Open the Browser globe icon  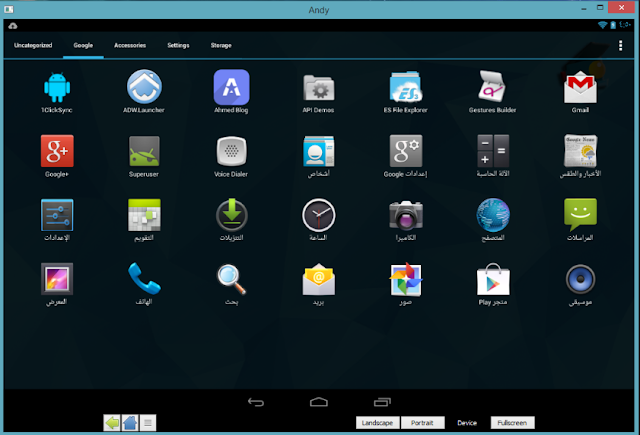(x=493, y=215)
